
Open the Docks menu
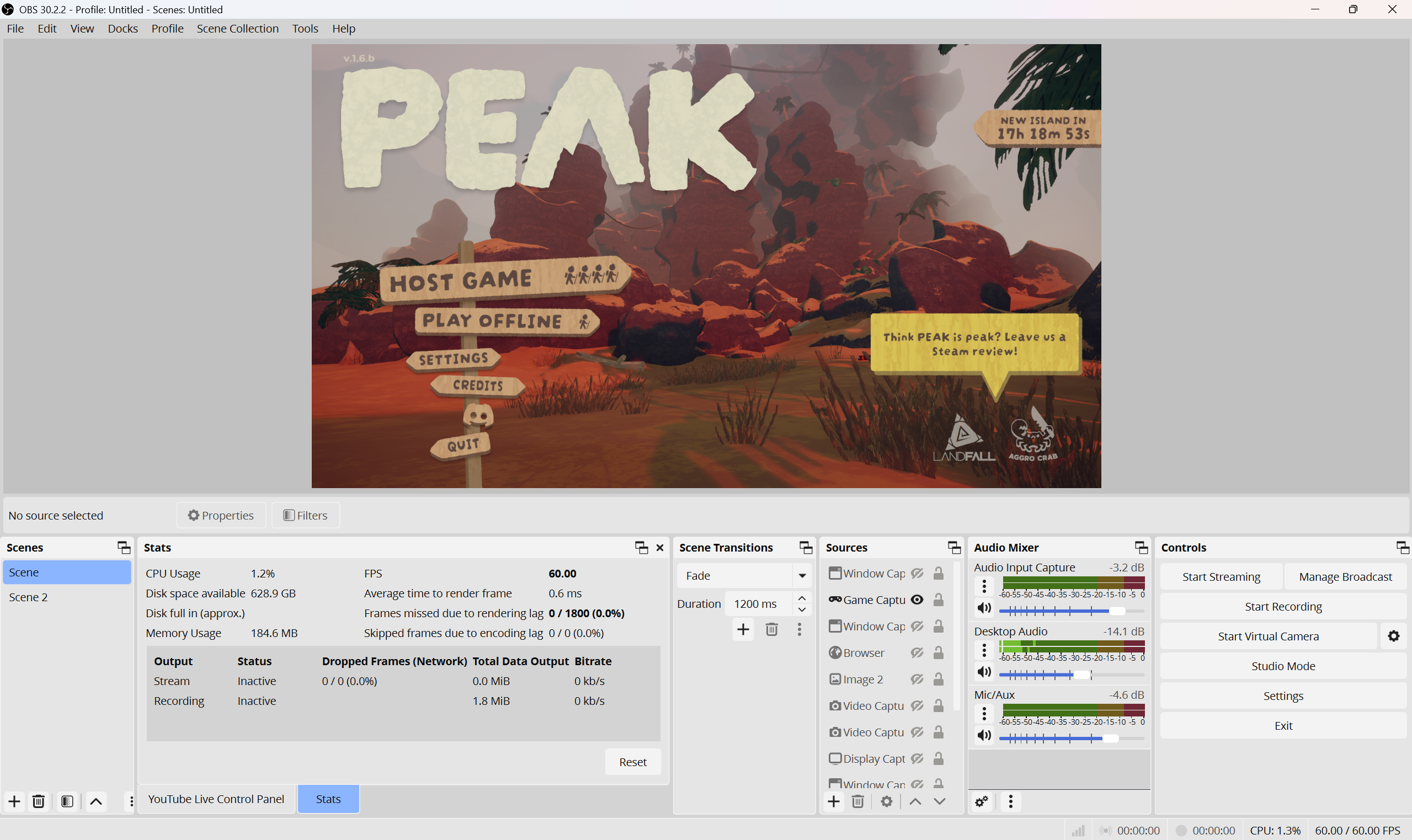click(x=123, y=28)
